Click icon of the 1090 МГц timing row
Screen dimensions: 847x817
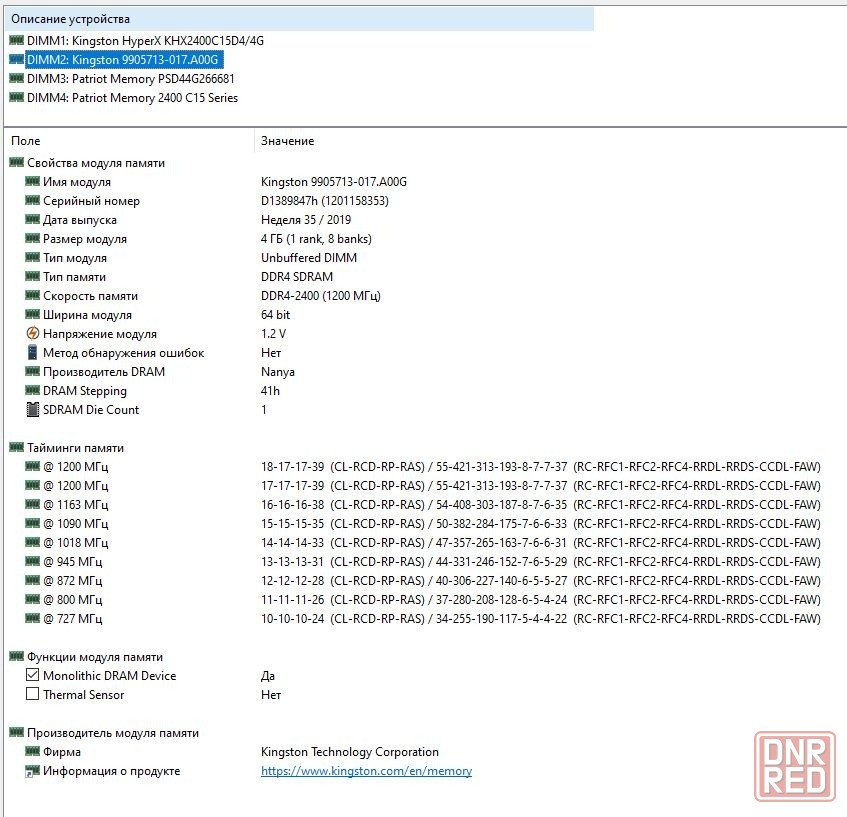pos(32,523)
